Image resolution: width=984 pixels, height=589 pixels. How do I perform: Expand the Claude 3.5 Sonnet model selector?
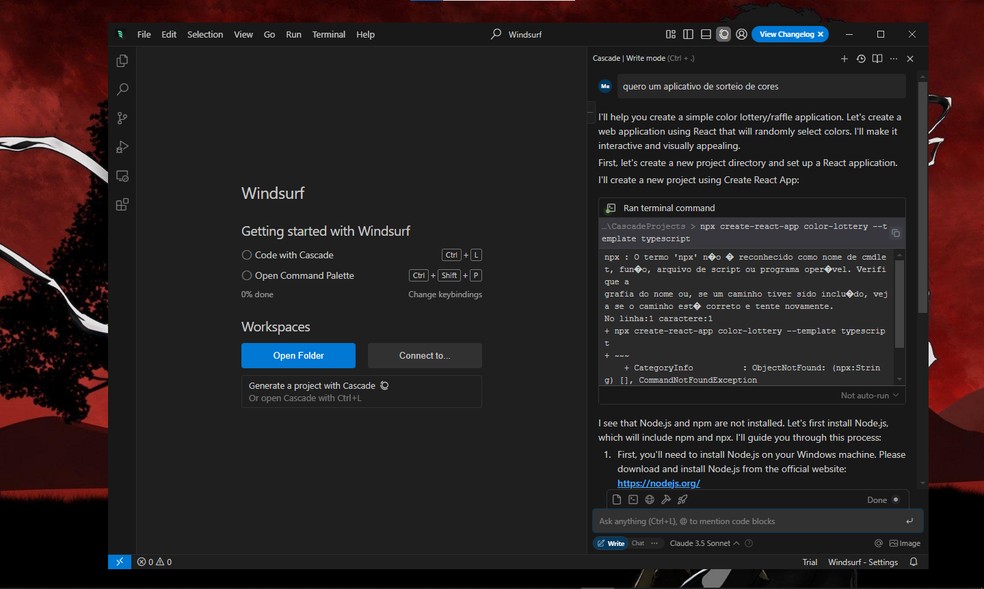tap(704, 543)
